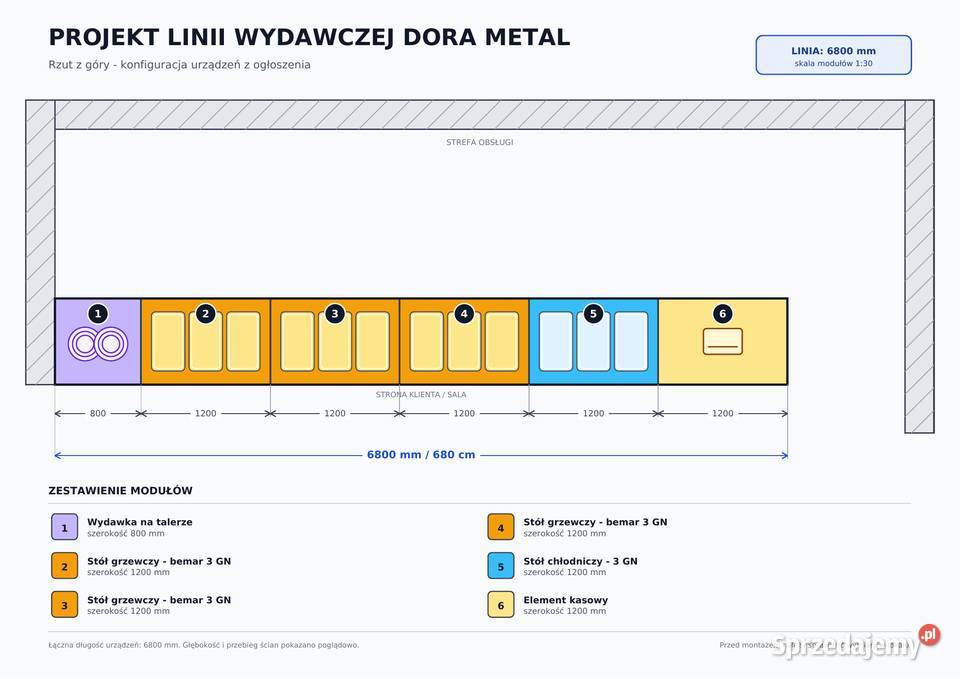
Task: Click the 'Element kasowy' legend entry
Action: click(x=566, y=600)
